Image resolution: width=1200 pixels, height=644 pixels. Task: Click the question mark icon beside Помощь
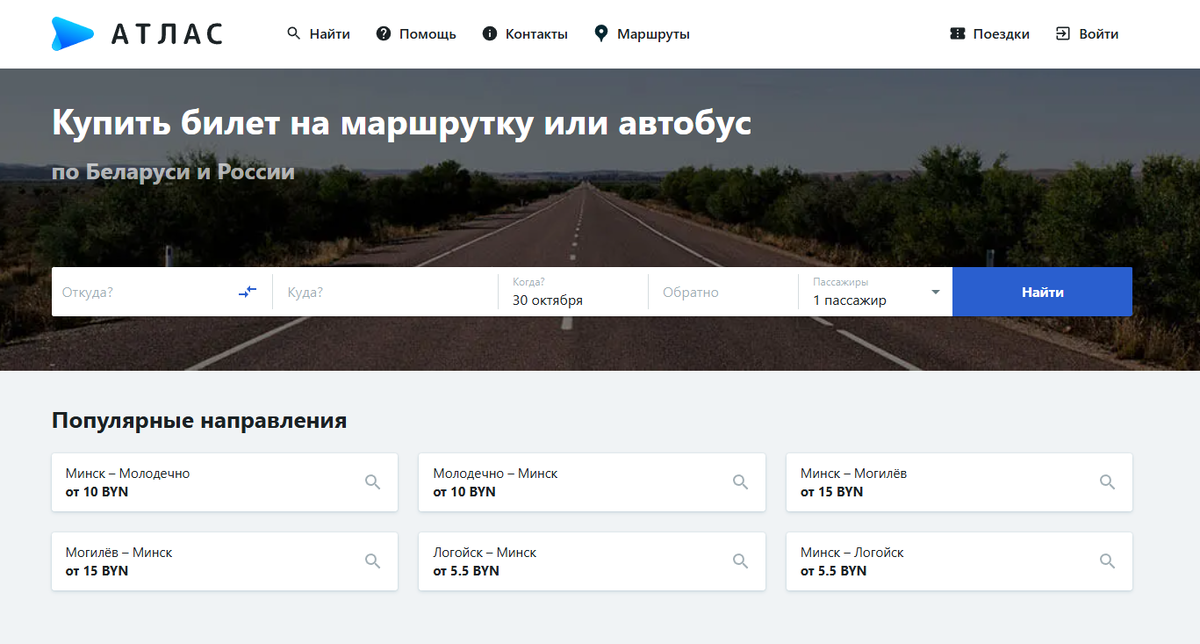point(383,34)
